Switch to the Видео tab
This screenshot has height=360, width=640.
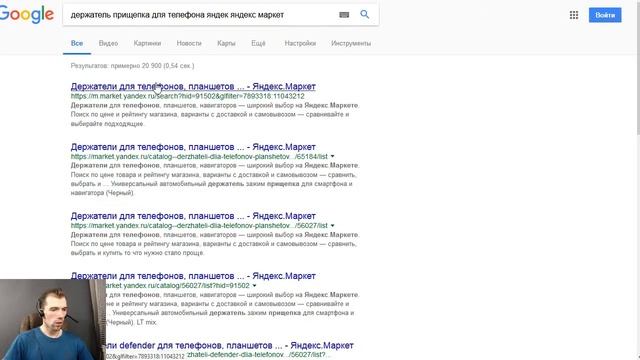(108, 43)
